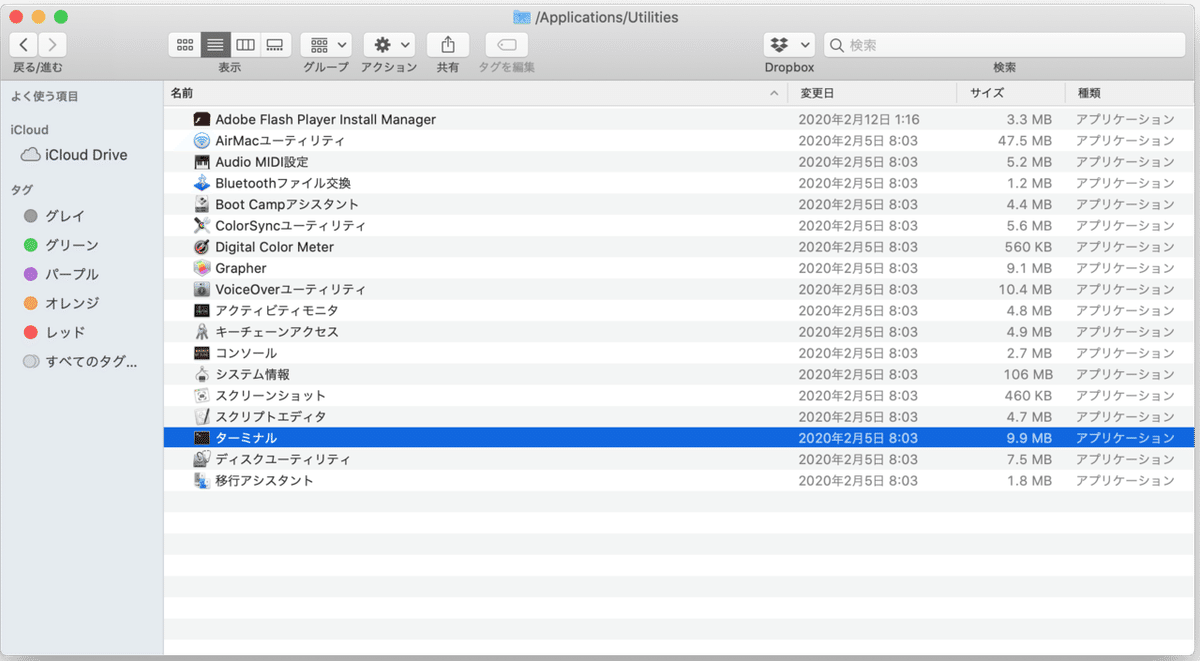Open iCloud Drive in the sidebar
1200x661 pixels.
(x=77, y=155)
